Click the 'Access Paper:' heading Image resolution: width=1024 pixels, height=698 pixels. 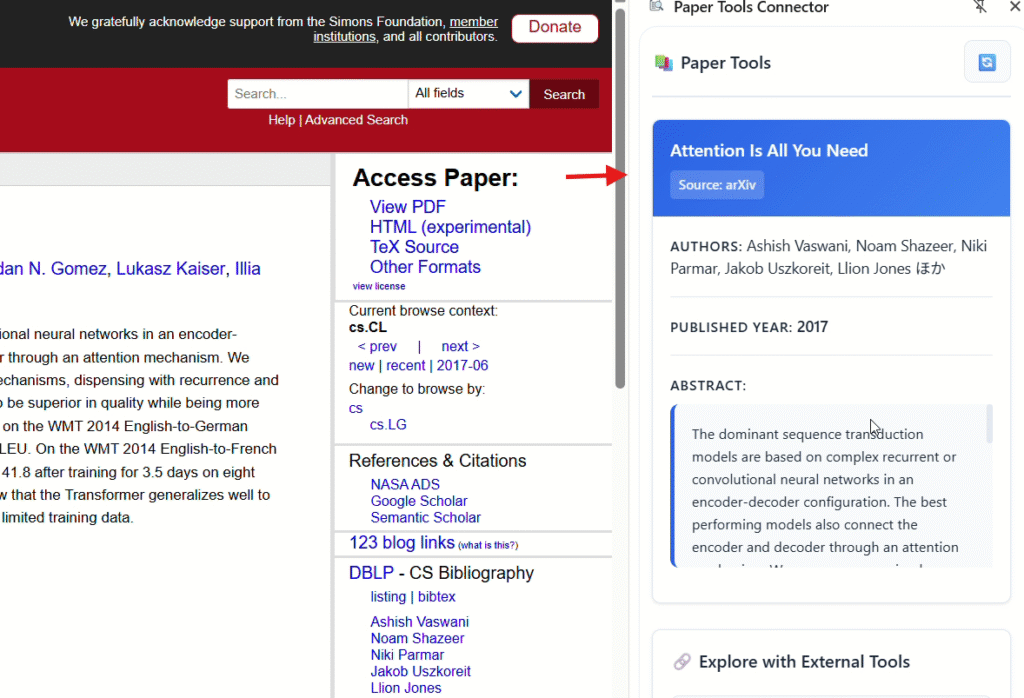tap(435, 178)
